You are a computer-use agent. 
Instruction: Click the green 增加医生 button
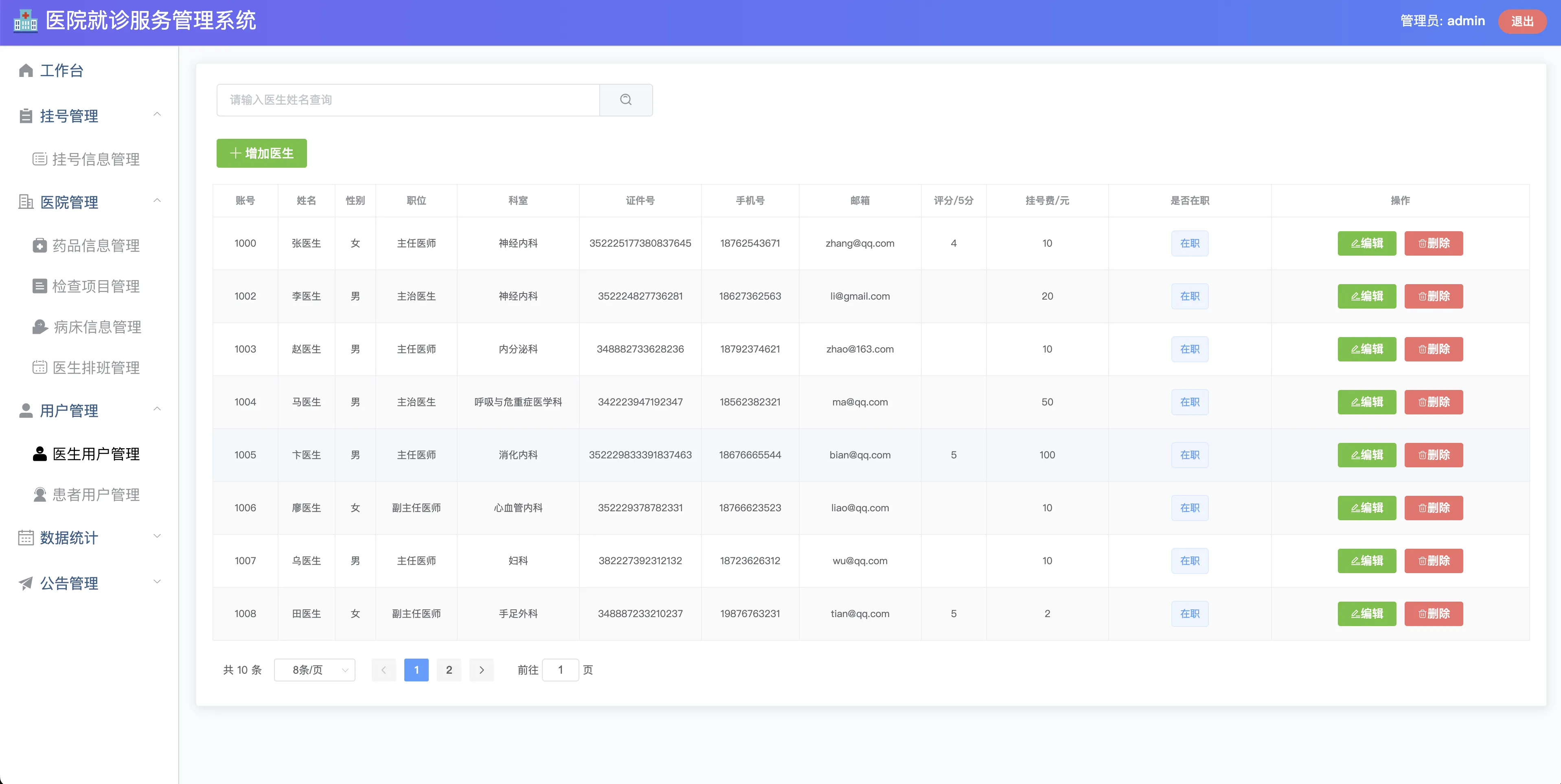pos(261,153)
